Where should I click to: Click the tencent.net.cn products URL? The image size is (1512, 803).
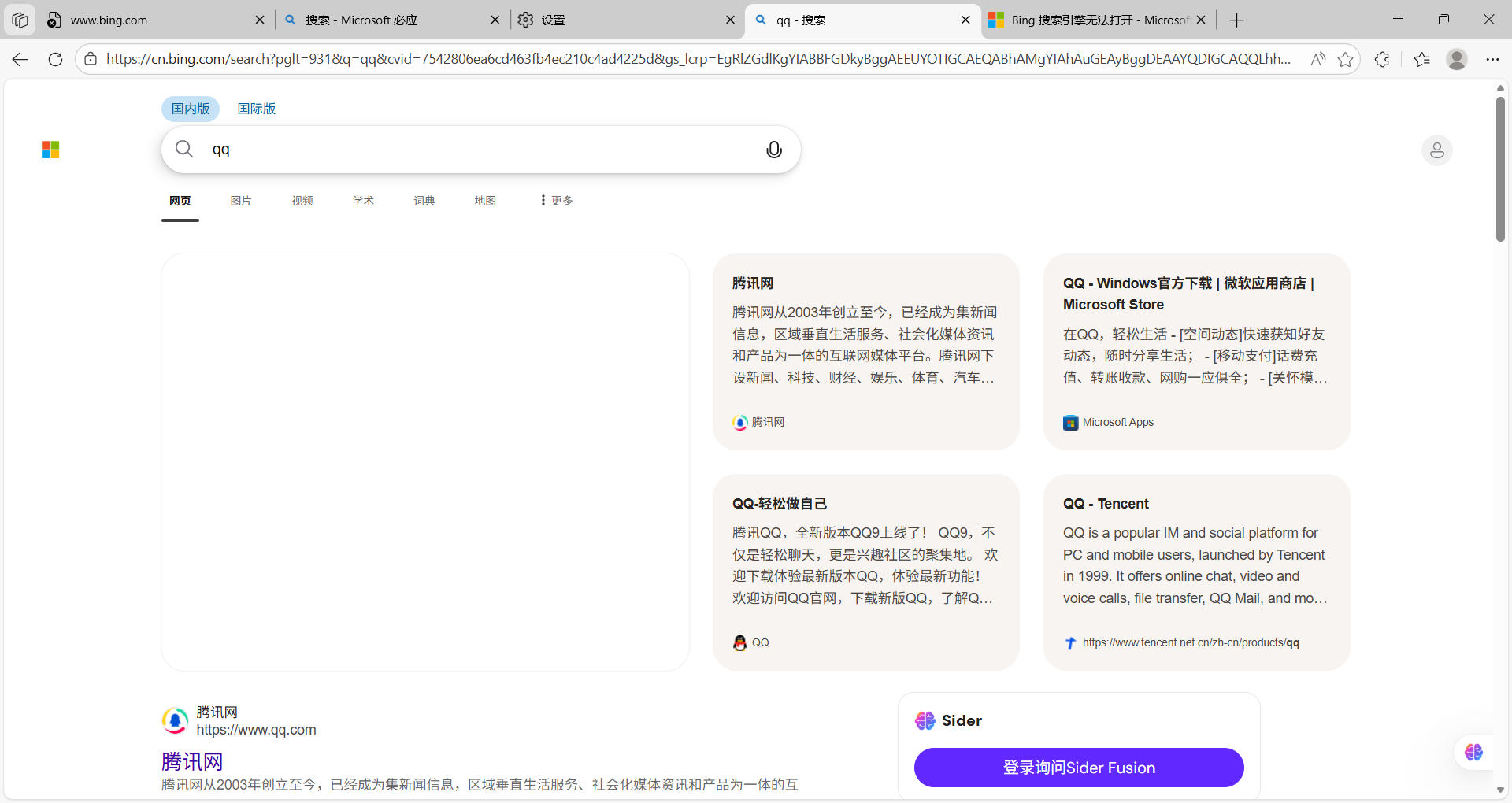point(1191,642)
